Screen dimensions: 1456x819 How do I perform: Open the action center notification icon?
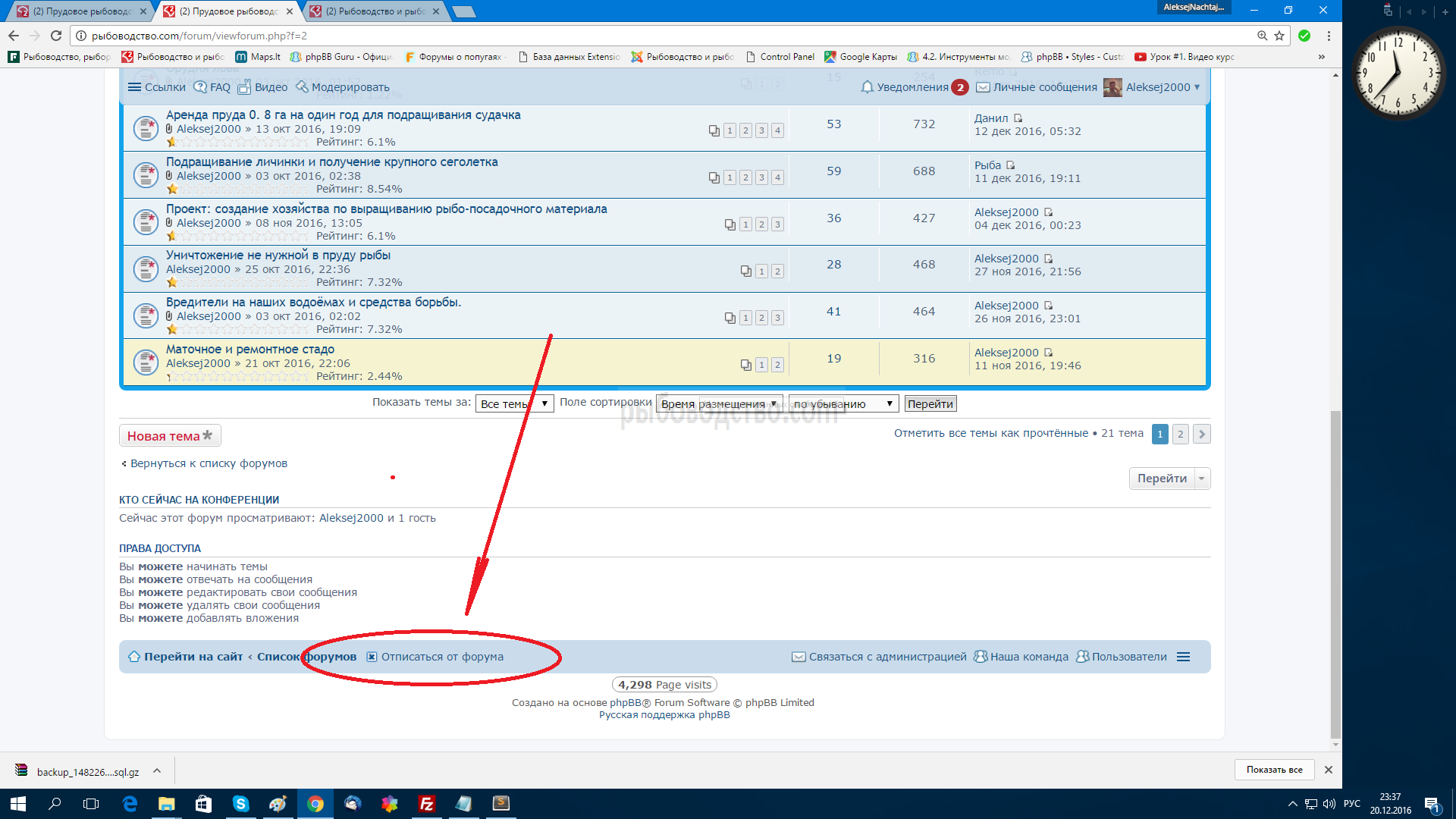pyautogui.click(x=1432, y=805)
